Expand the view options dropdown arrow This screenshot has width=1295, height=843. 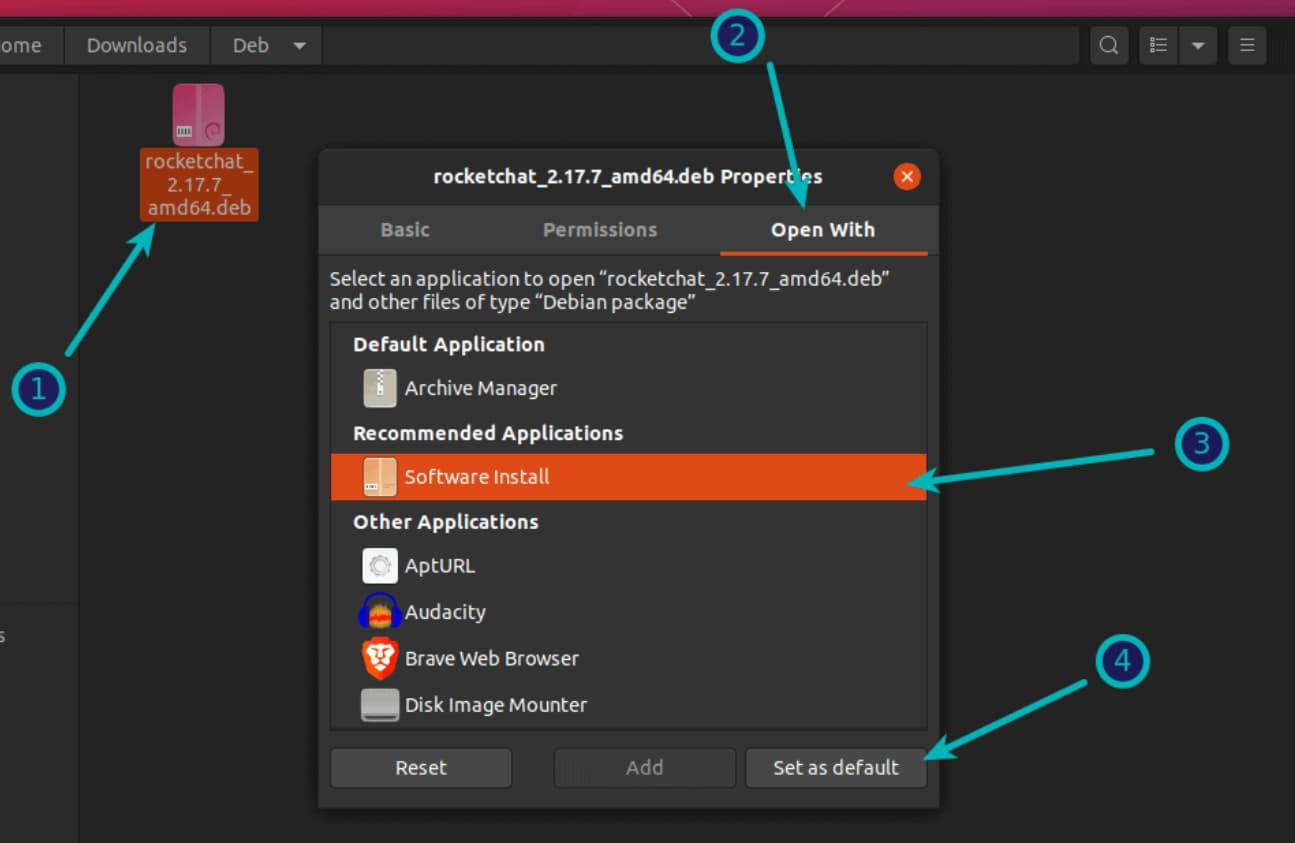(1198, 45)
